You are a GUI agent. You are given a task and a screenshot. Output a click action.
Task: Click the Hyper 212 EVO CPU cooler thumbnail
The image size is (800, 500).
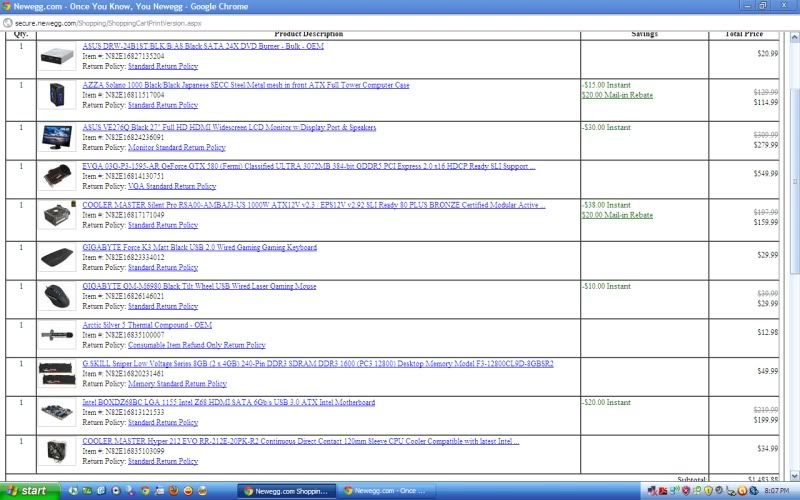pos(57,451)
